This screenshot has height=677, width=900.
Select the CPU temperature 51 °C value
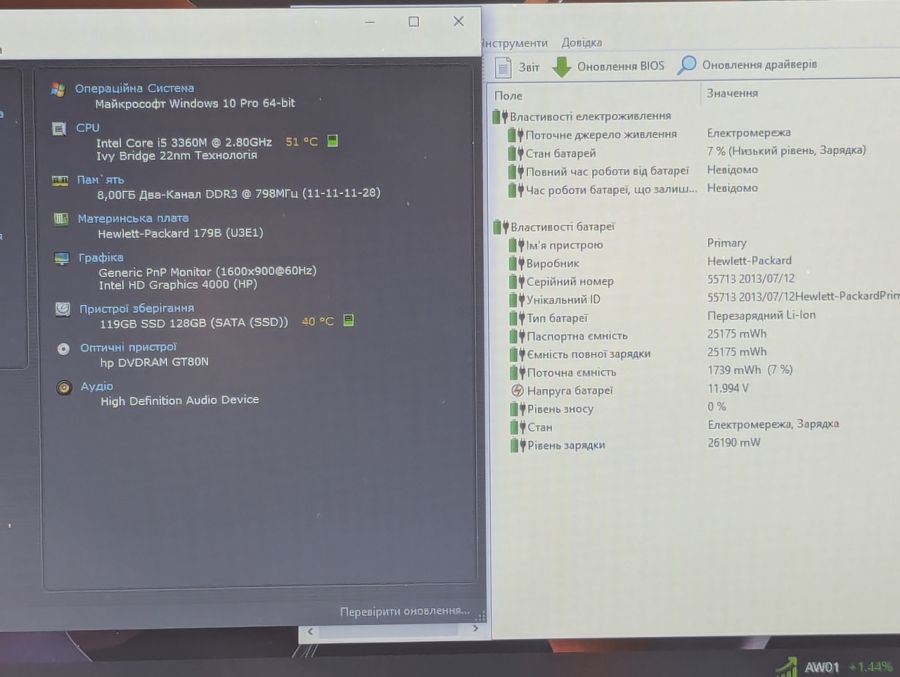tap(301, 141)
